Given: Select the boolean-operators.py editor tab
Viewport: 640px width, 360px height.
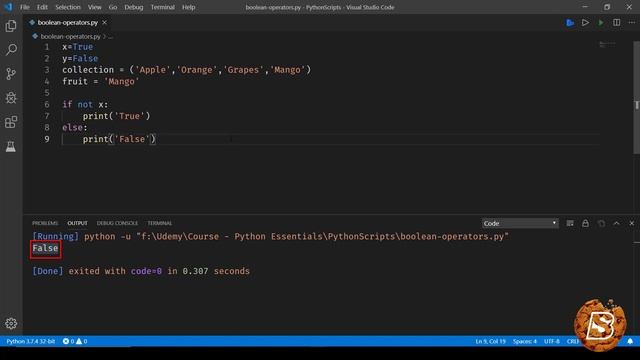Looking at the screenshot, I should click(x=68, y=22).
